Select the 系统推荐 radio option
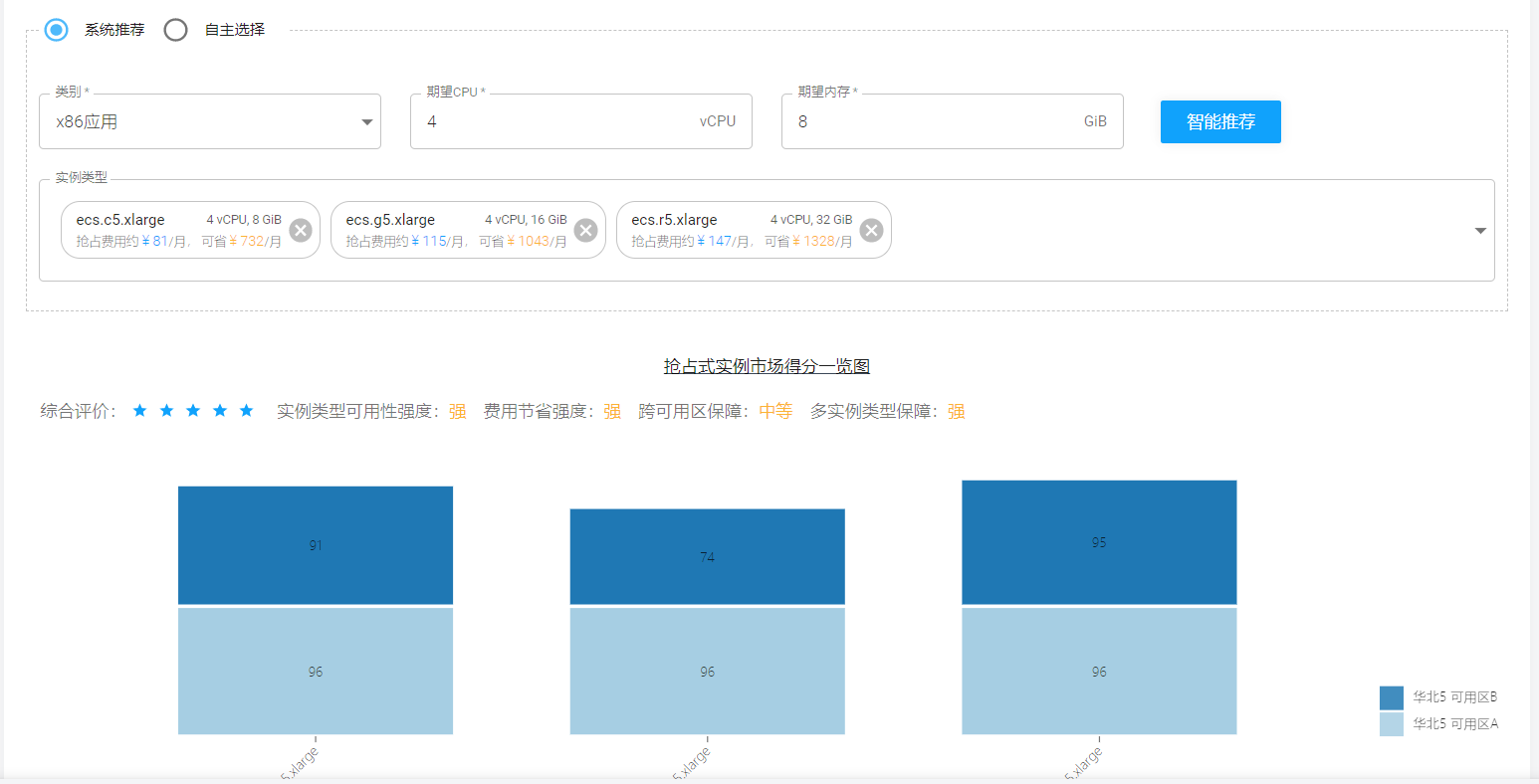 57,30
